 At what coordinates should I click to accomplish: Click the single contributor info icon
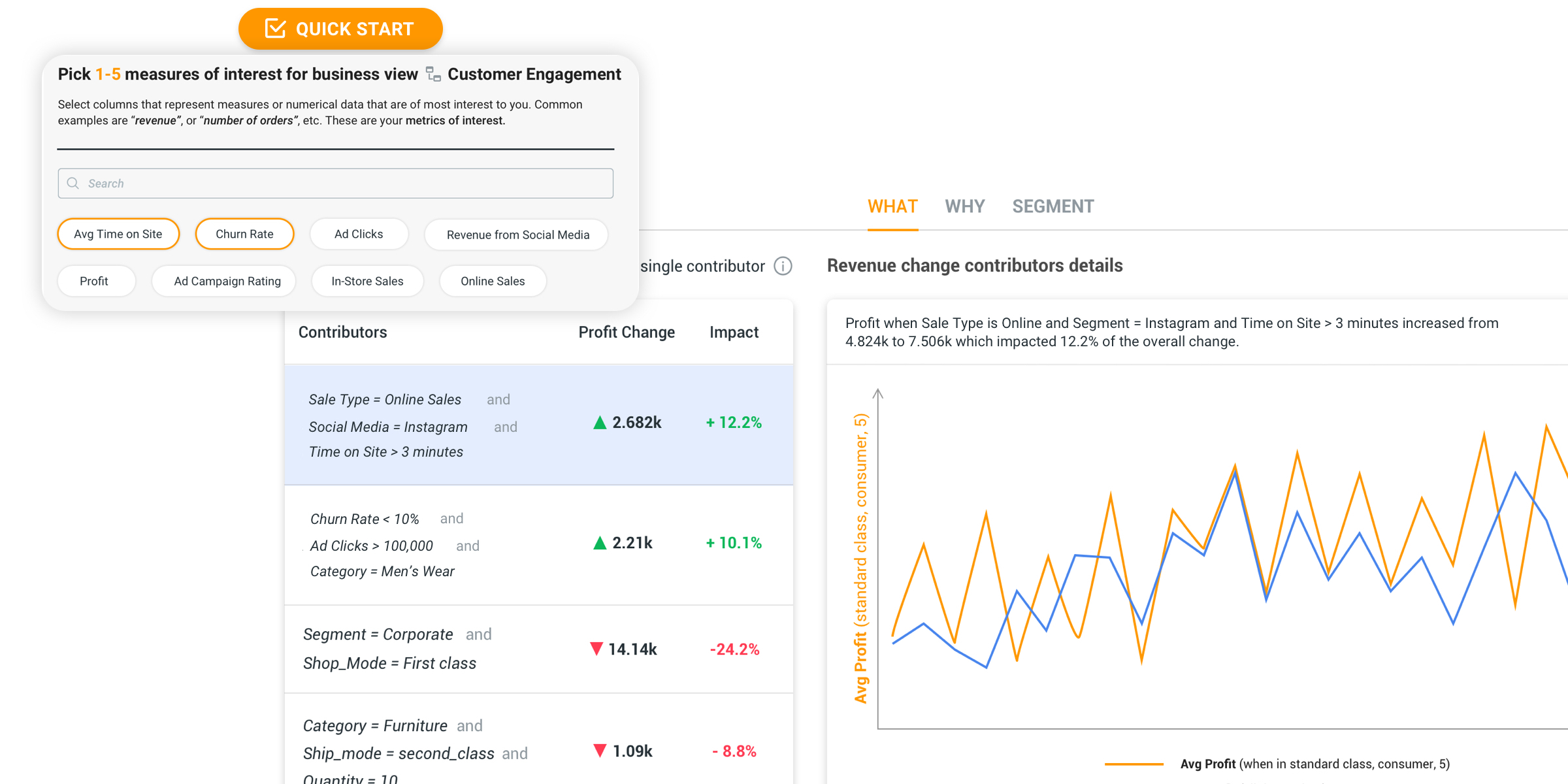[x=783, y=266]
